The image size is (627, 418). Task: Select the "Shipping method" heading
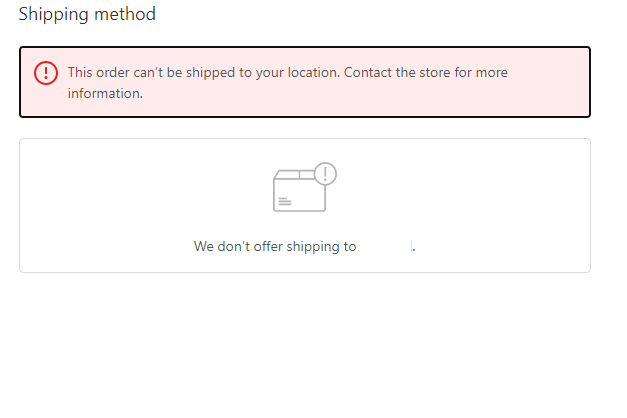[x=87, y=14]
